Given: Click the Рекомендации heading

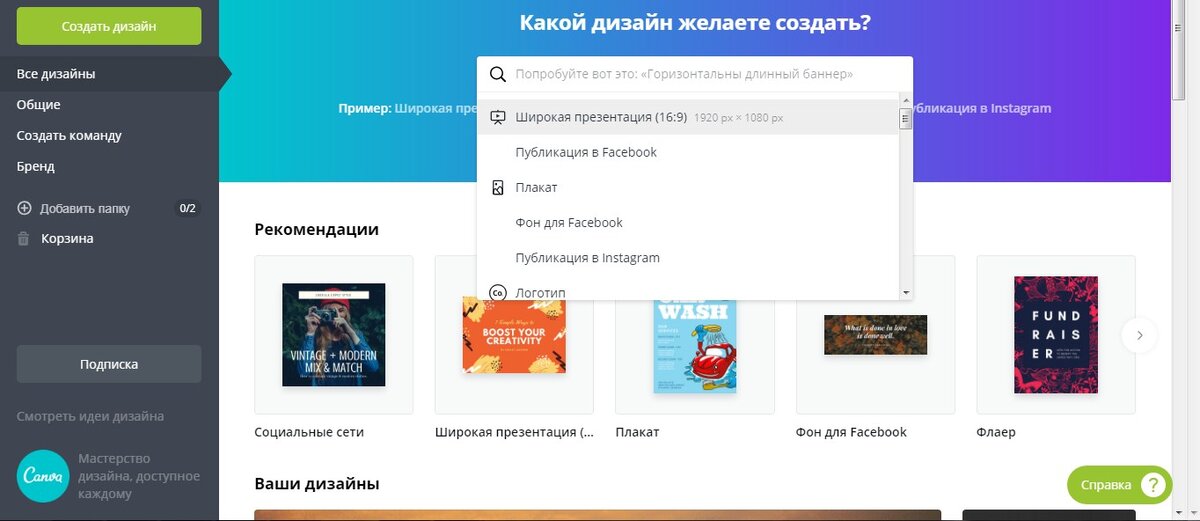Looking at the screenshot, I should (x=316, y=229).
